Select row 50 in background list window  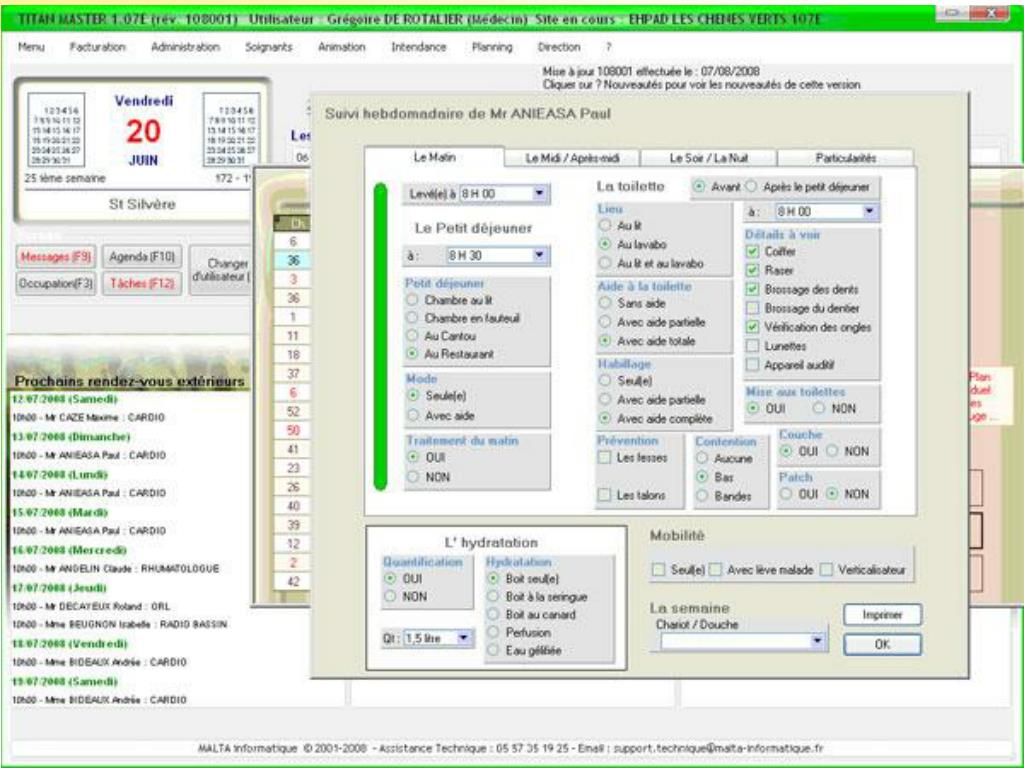293,430
